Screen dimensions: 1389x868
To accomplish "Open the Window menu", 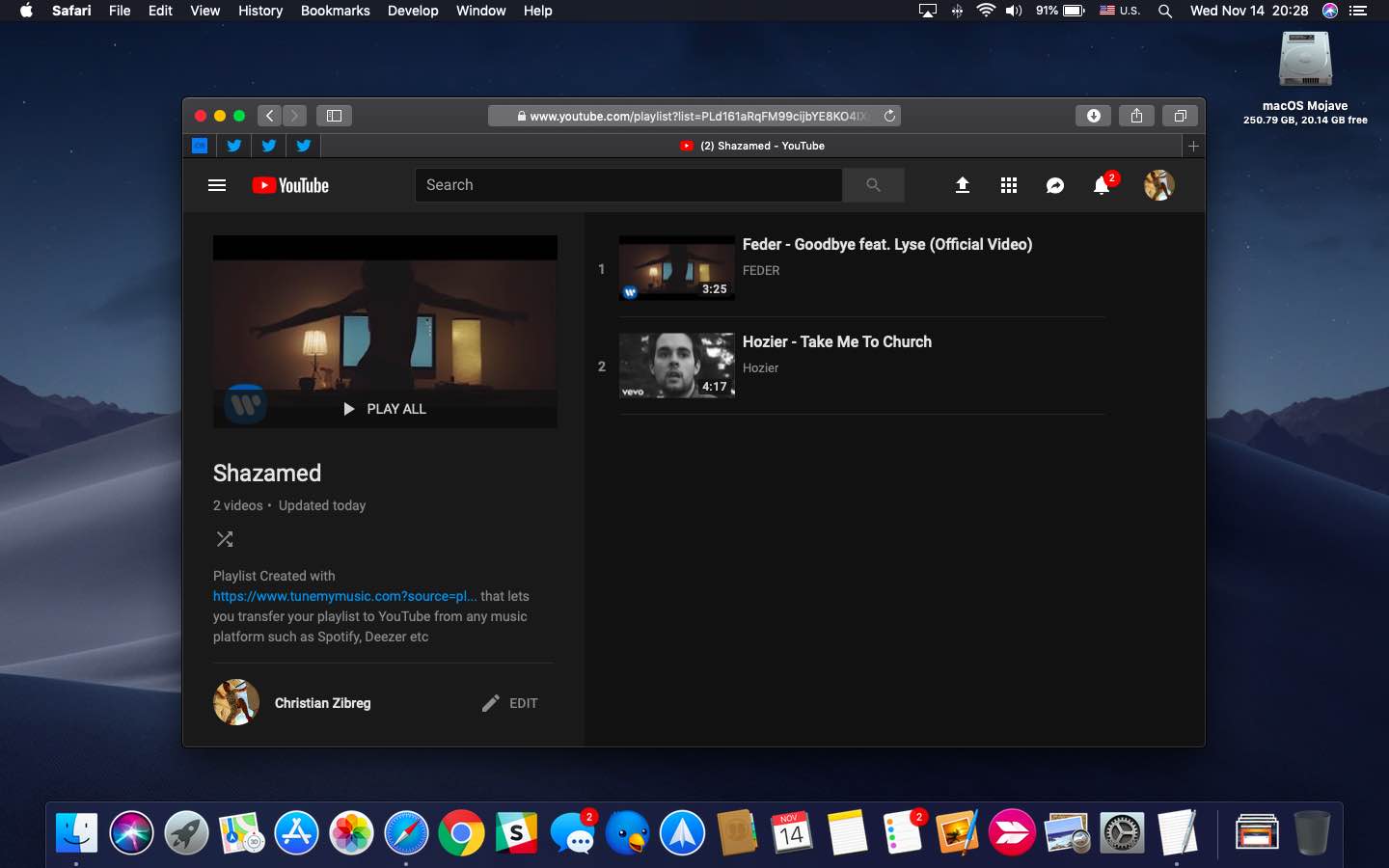I will coord(480,11).
